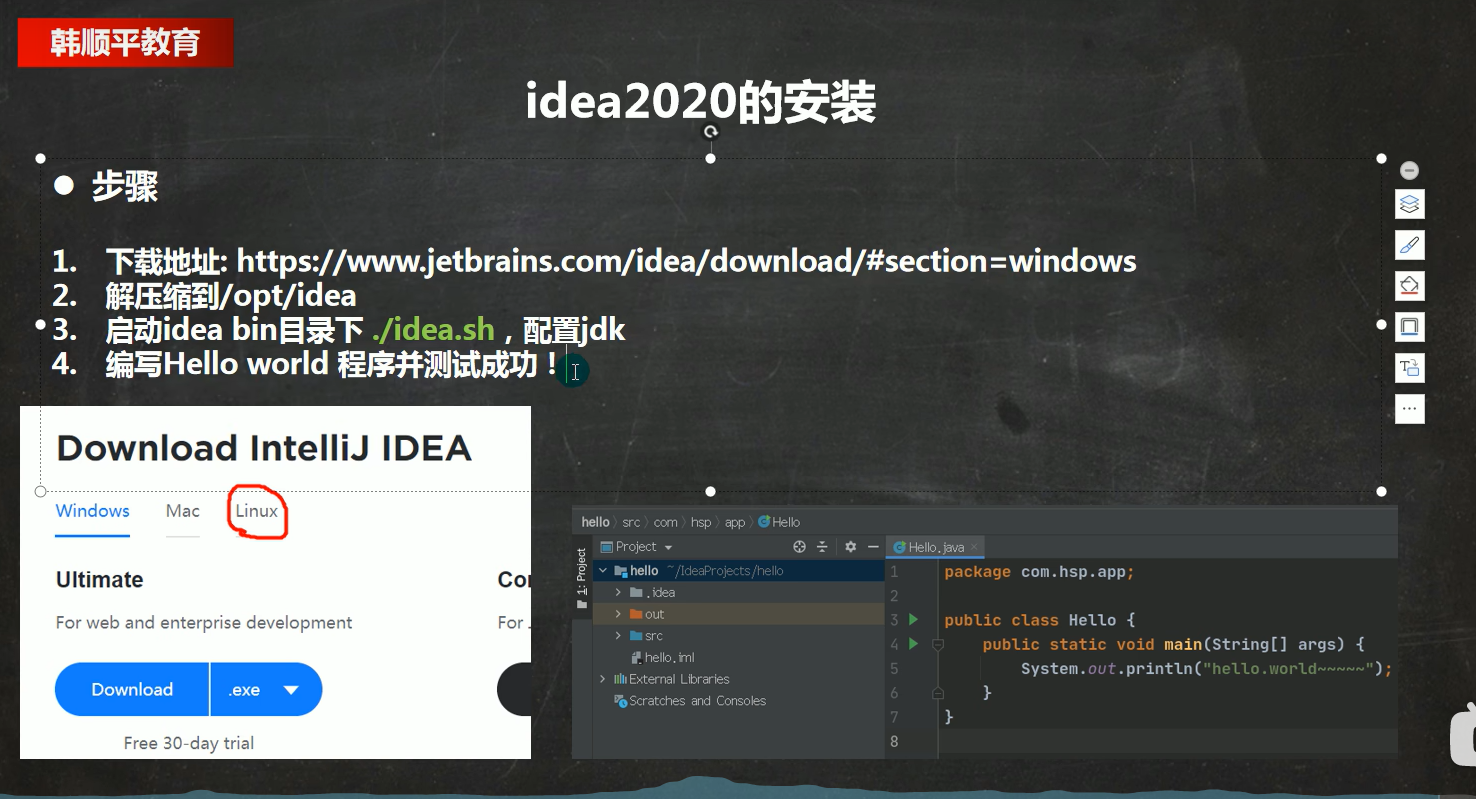
Task: Click the com breadcrumb item
Action: [666, 522]
